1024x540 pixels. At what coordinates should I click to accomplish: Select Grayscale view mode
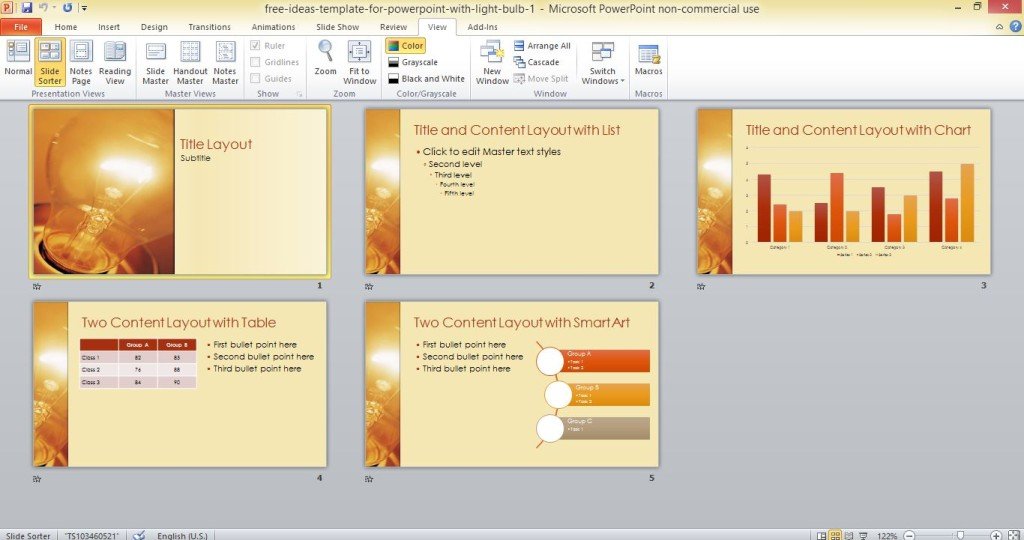tap(413, 62)
